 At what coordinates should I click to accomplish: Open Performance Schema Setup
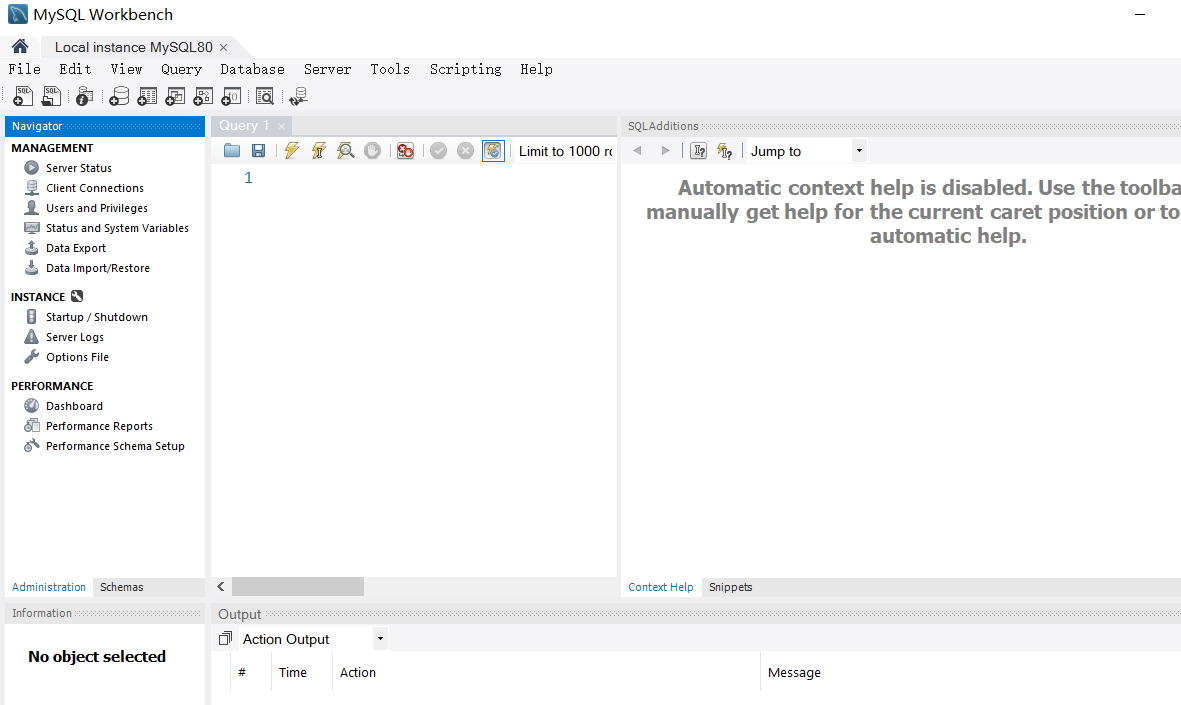114,445
